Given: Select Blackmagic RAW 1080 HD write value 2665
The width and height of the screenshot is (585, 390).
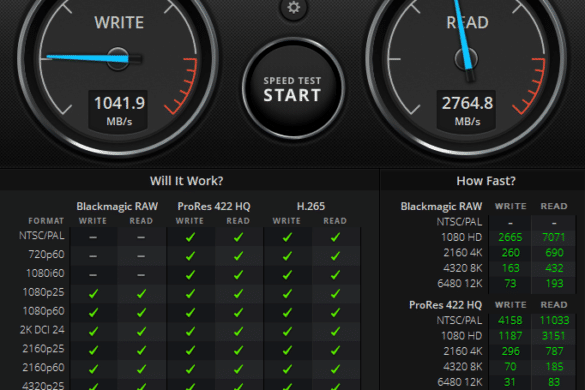Looking at the screenshot, I should click(510, 237).
